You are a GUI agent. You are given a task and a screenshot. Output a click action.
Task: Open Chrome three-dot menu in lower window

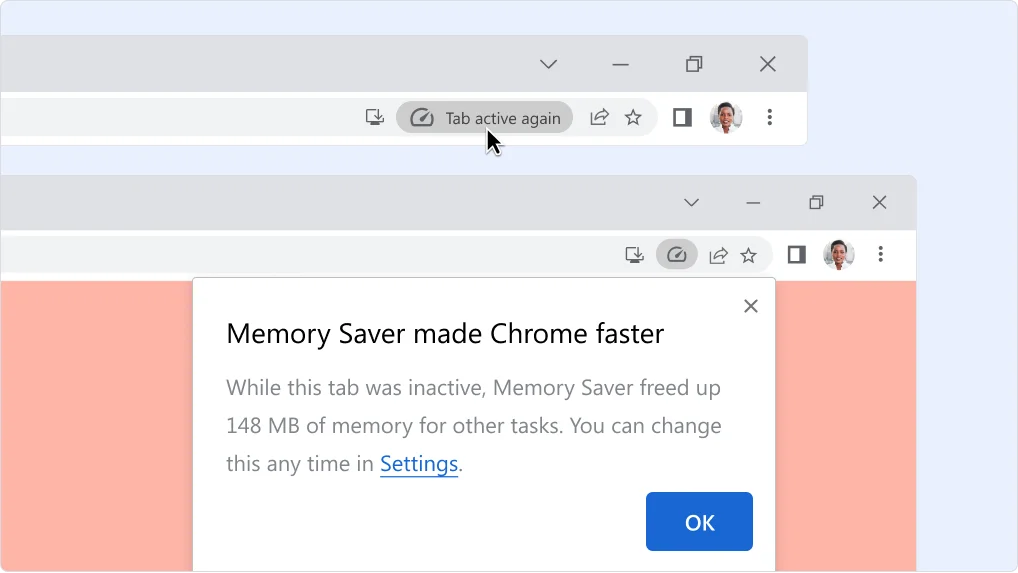[x=880, y=254]
